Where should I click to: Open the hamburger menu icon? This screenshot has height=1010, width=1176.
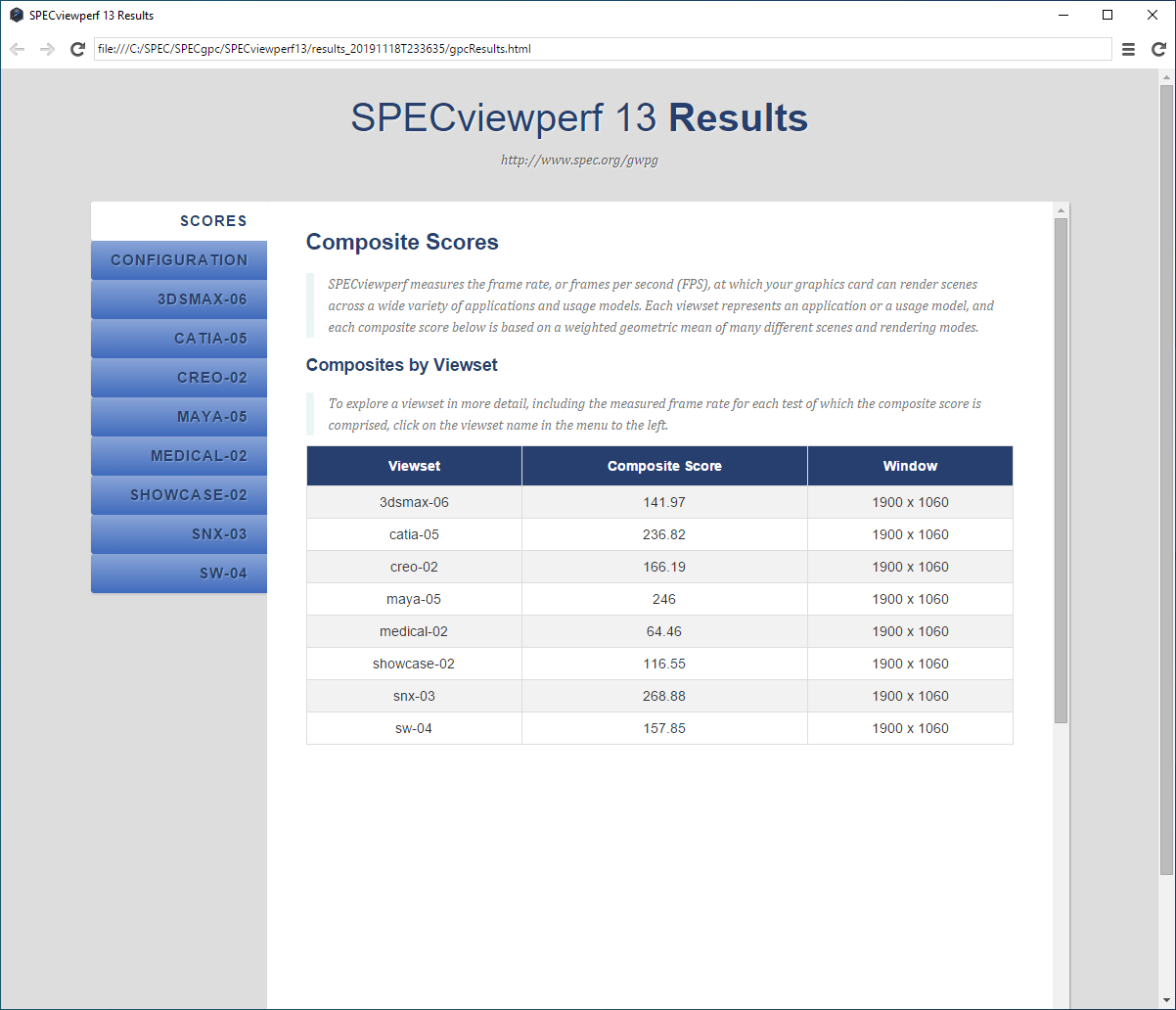(x=1128, y=49)
